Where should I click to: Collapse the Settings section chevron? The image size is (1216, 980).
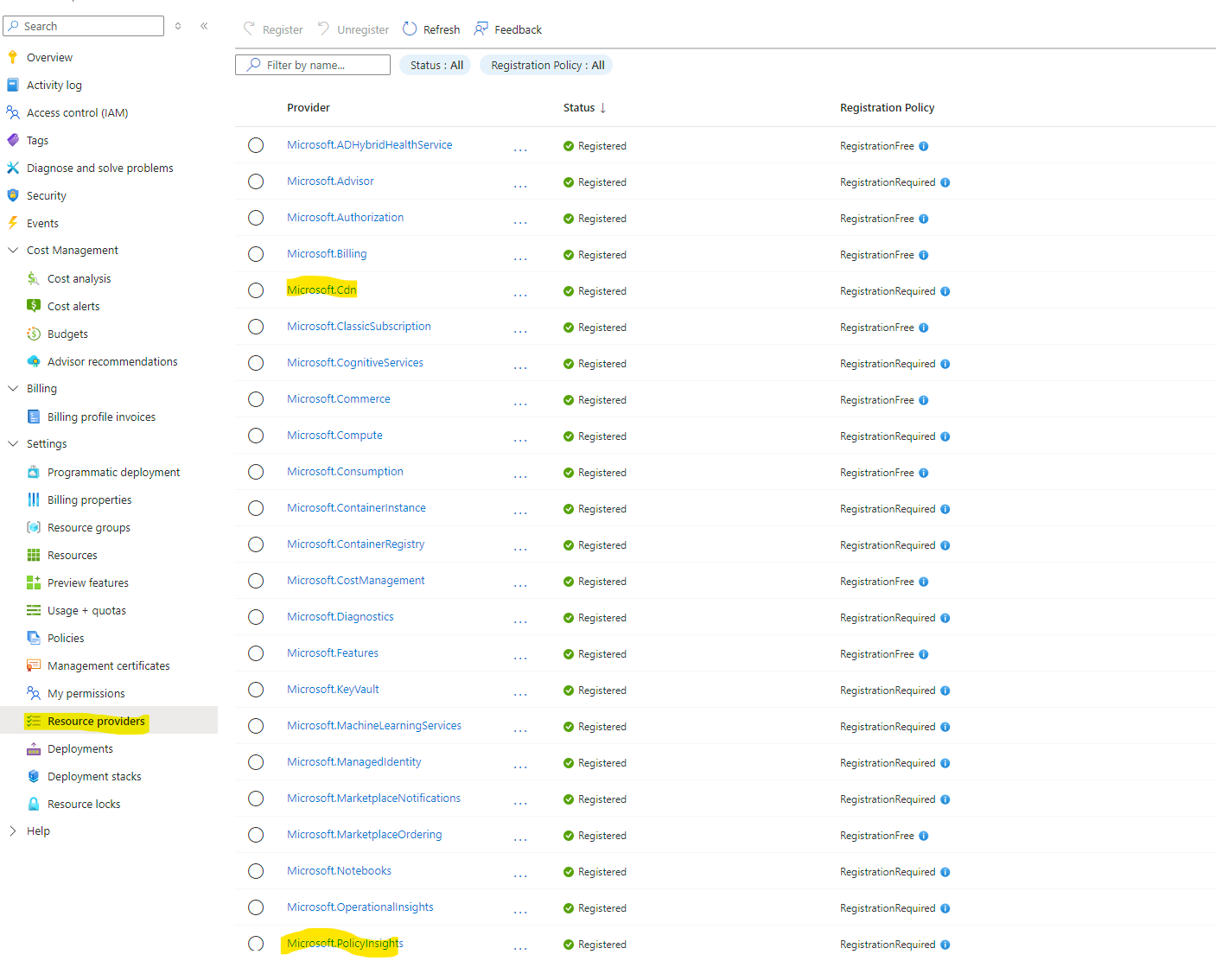(13, 443)
